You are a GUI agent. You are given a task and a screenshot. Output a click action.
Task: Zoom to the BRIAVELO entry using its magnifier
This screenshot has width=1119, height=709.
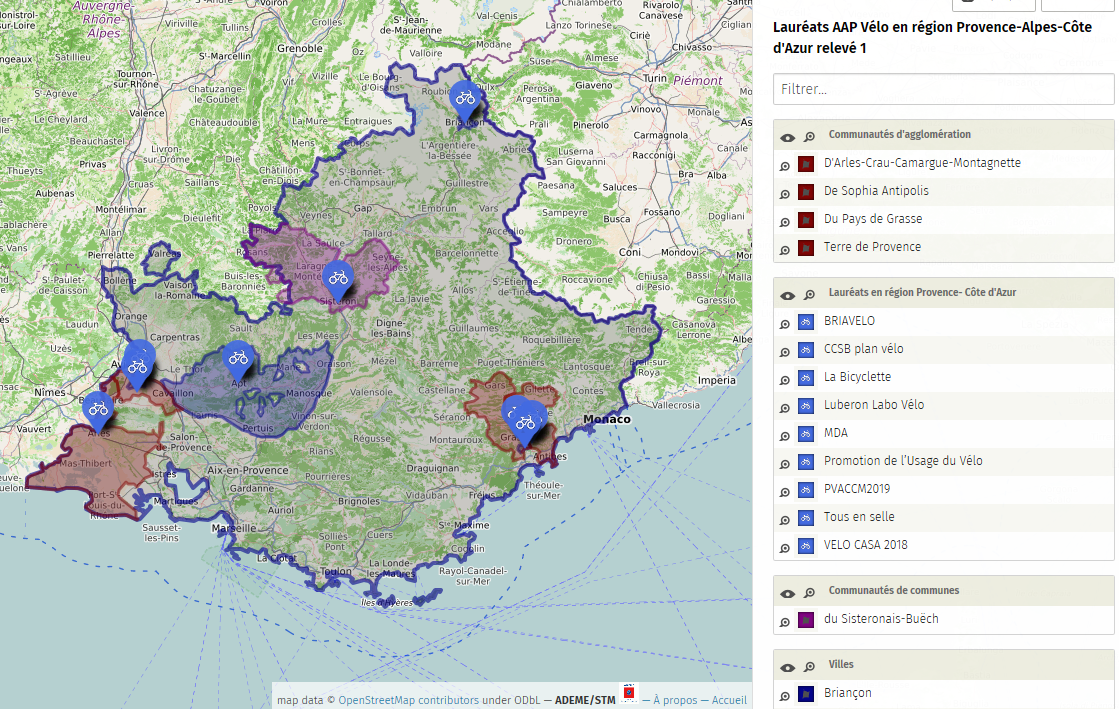[x=785, y=323]
